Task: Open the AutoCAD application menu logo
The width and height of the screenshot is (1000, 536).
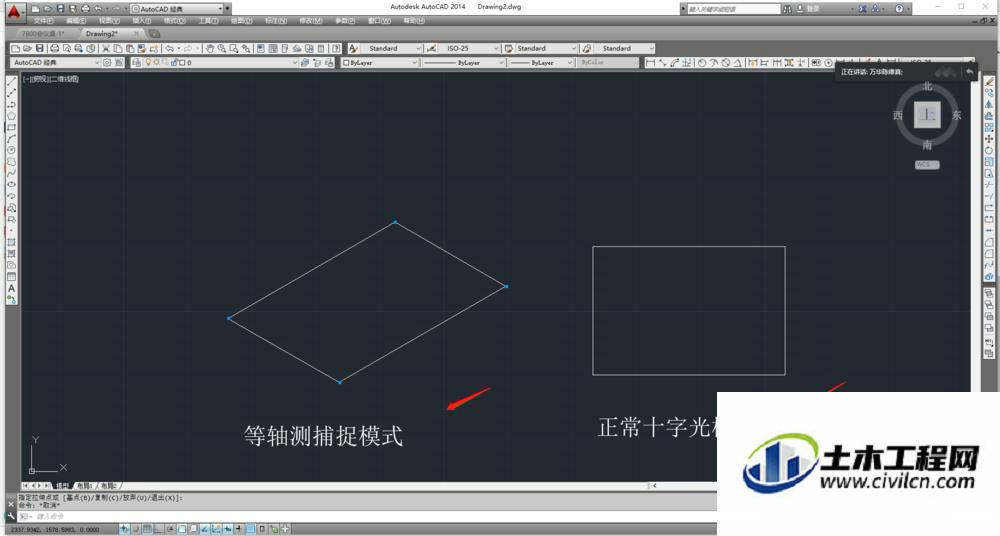Action: [x=14, y=10]
